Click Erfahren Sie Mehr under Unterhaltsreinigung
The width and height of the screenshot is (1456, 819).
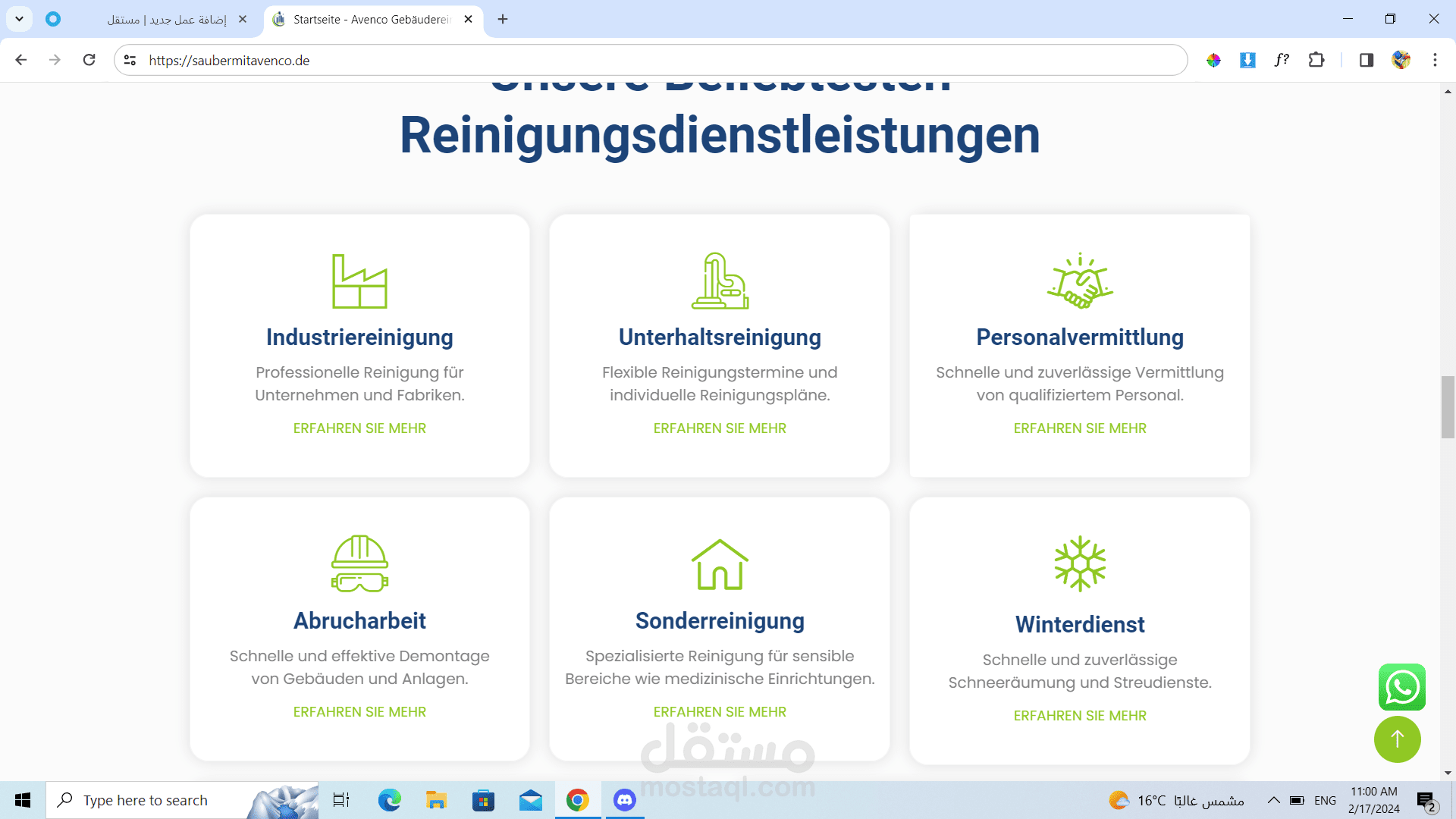coord(720,428)
